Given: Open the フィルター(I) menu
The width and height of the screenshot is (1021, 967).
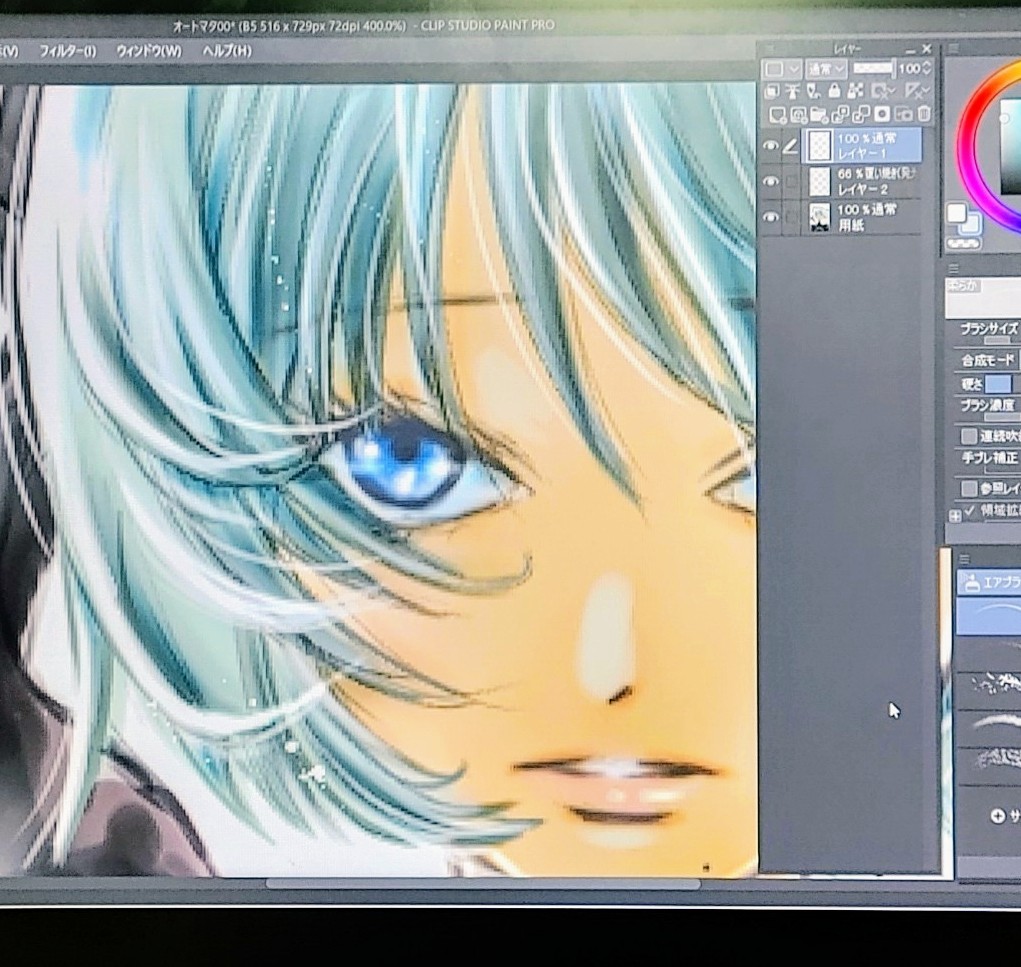Looking at the screenshot, I should pyautogui.click(x=67, y=51).
